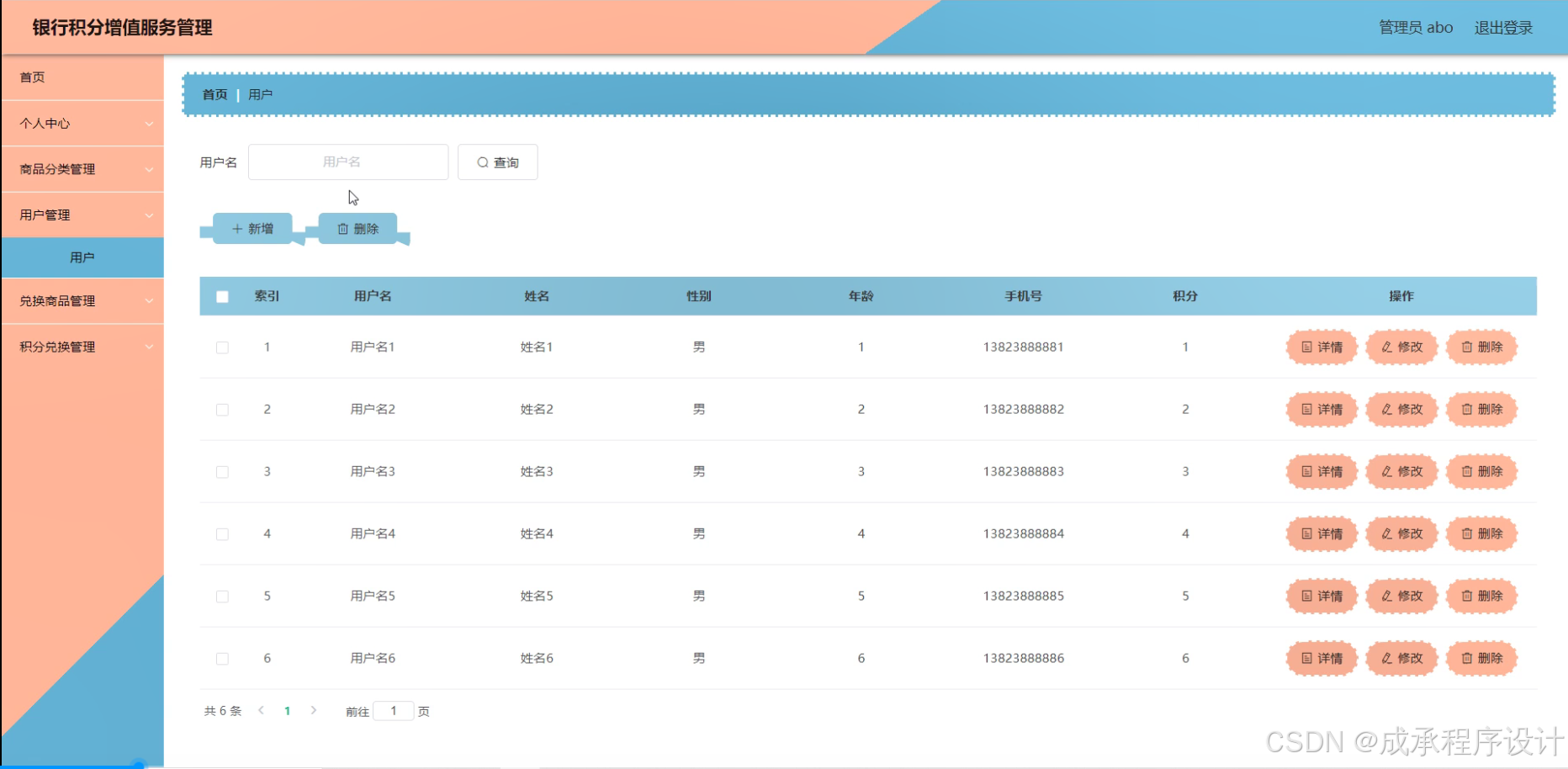The height and width of the screenshot is (769, 1568).
Task: Click the trash icon on batch 删除 button
Action: (343, 228)
